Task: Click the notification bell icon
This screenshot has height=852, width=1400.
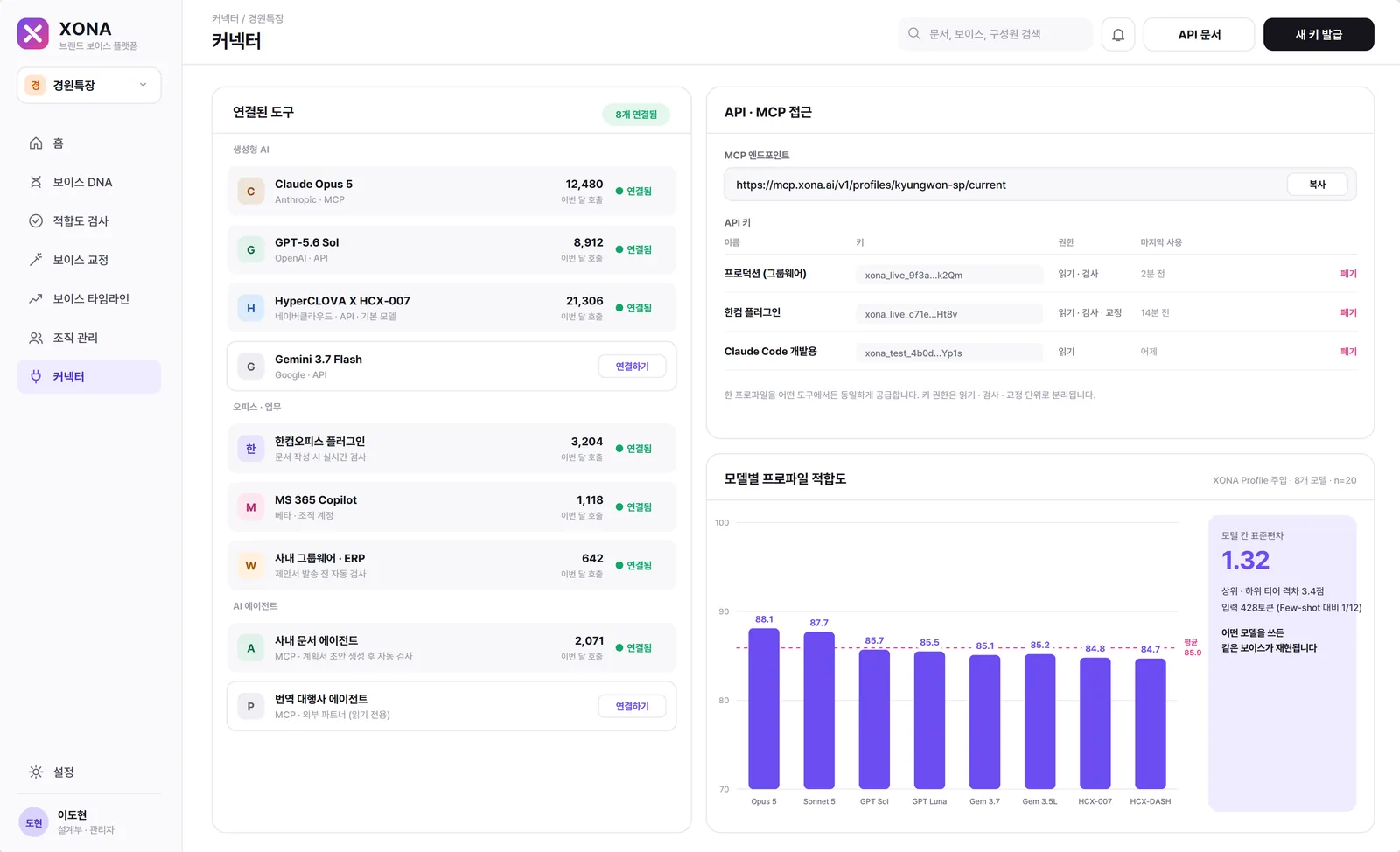Action: coord(1117,35)
